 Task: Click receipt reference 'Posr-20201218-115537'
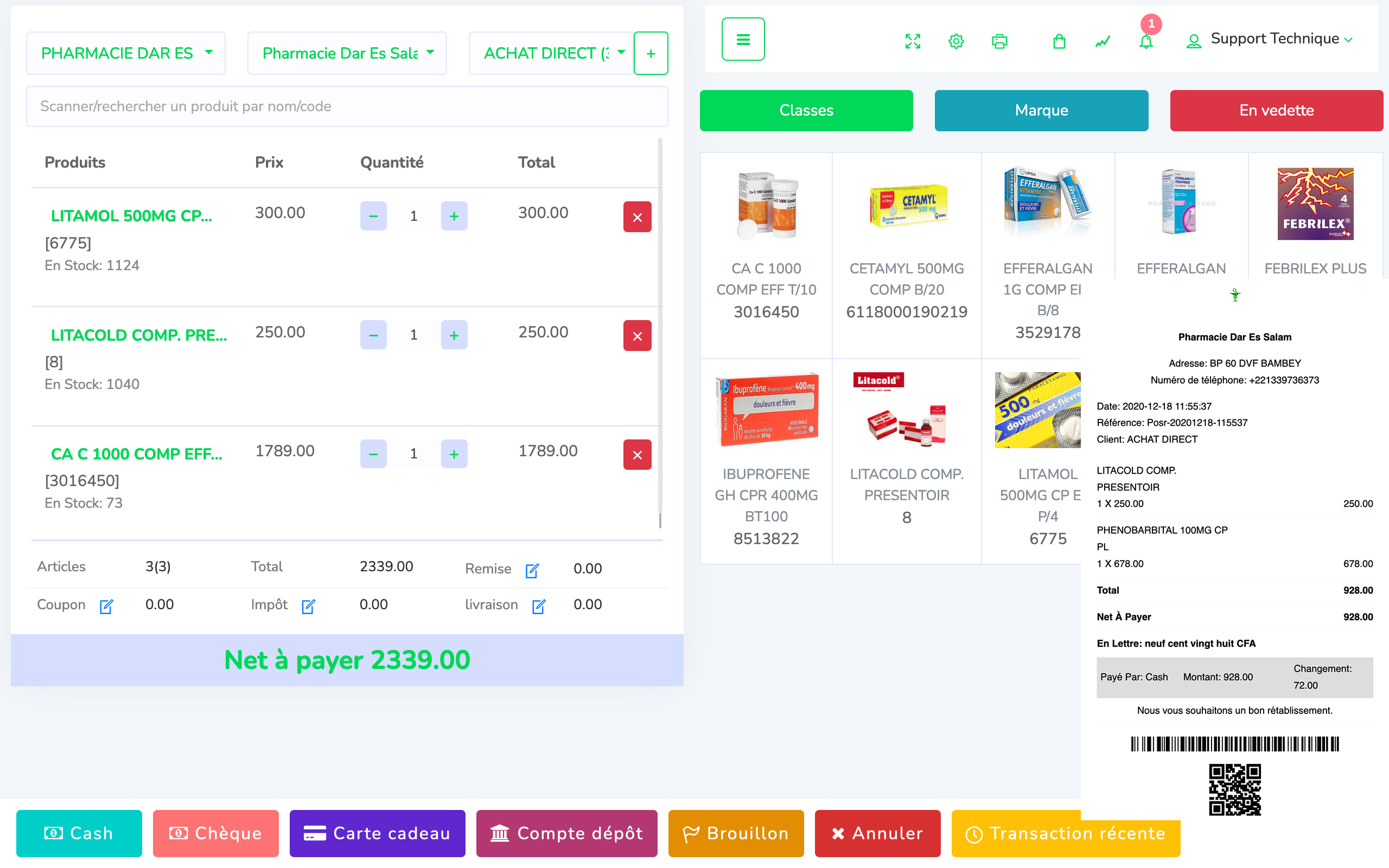pos(1197,423)
